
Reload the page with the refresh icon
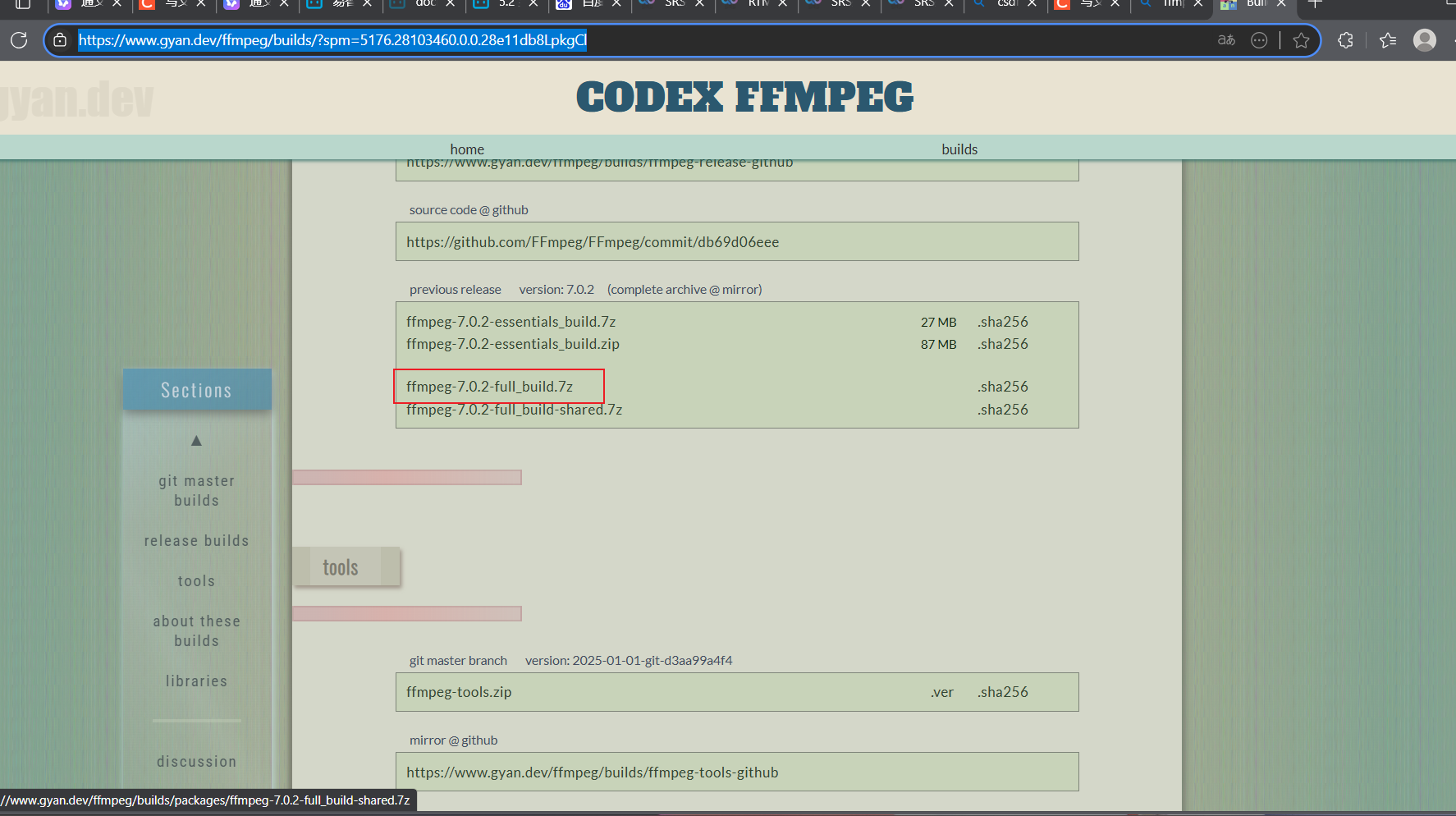tap(19, 40)
